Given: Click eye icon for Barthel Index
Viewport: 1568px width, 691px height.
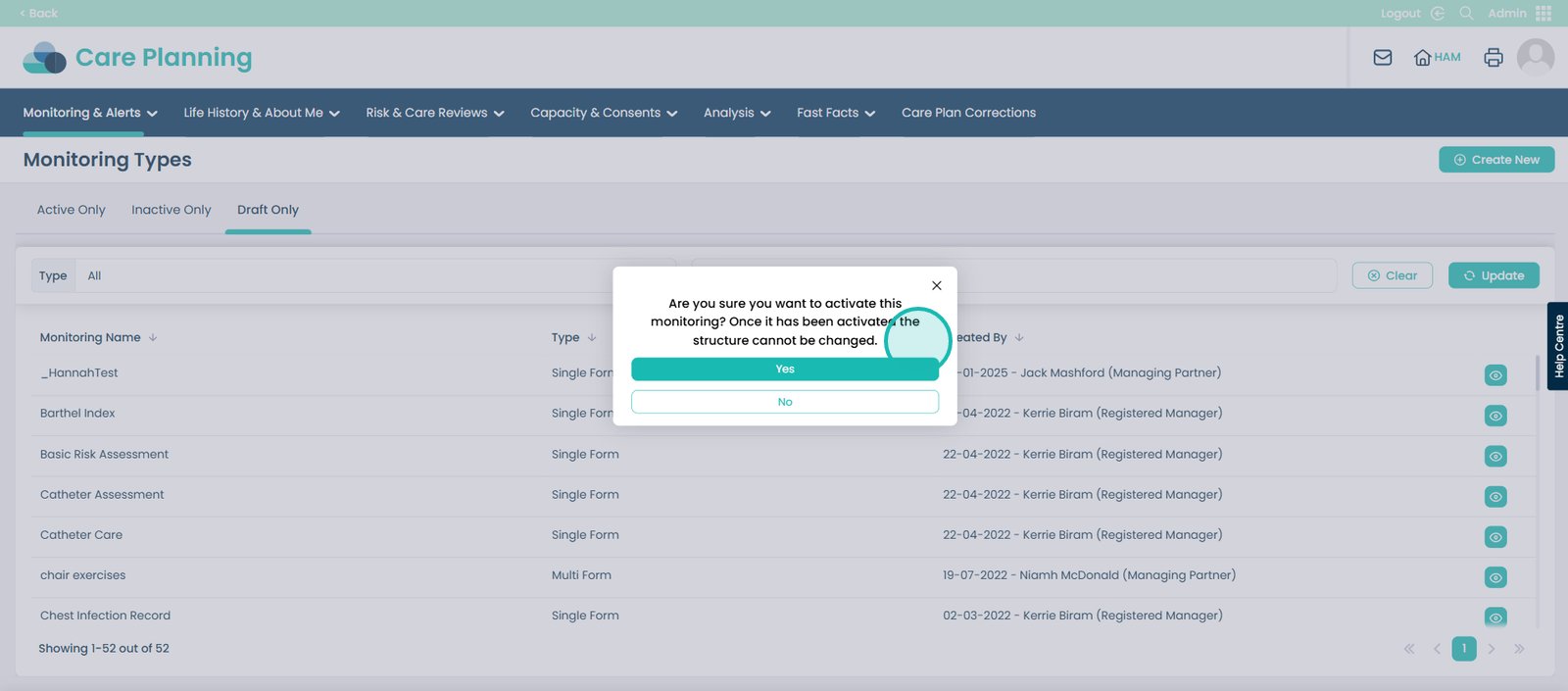Looking at the screenshot, I should tap(1494, 416).
